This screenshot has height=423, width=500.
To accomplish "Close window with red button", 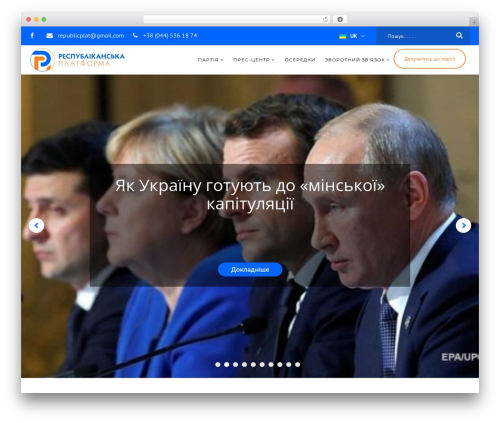I will (29, 20).
